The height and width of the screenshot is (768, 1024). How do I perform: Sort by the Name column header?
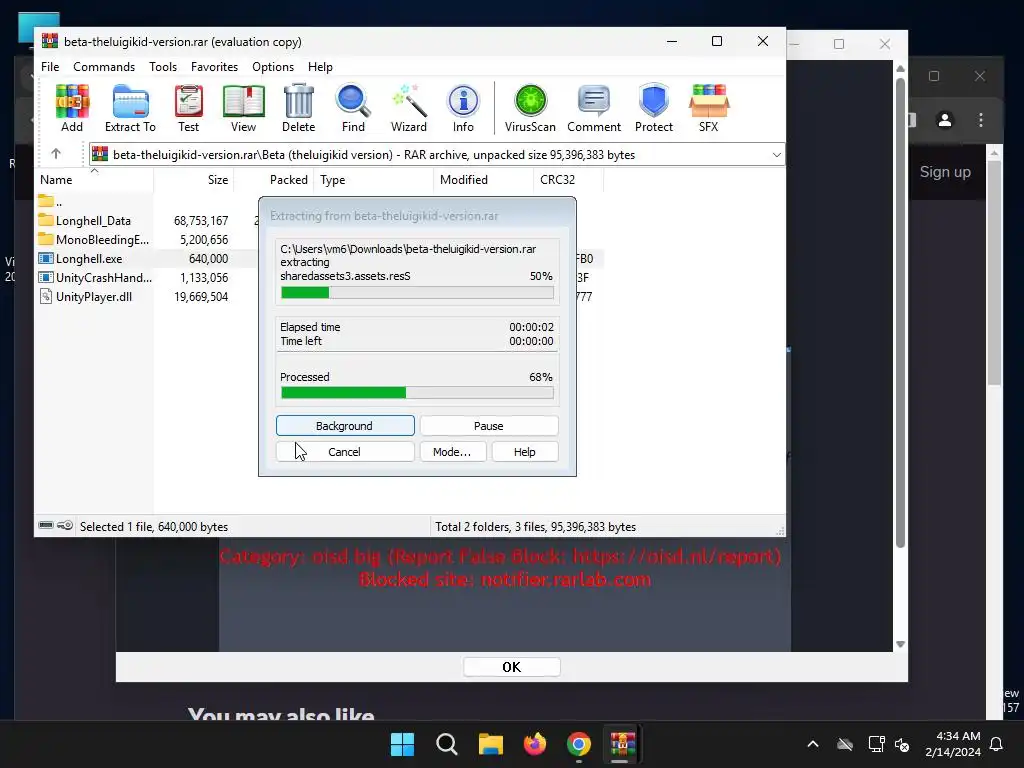(x=94, y=180)
